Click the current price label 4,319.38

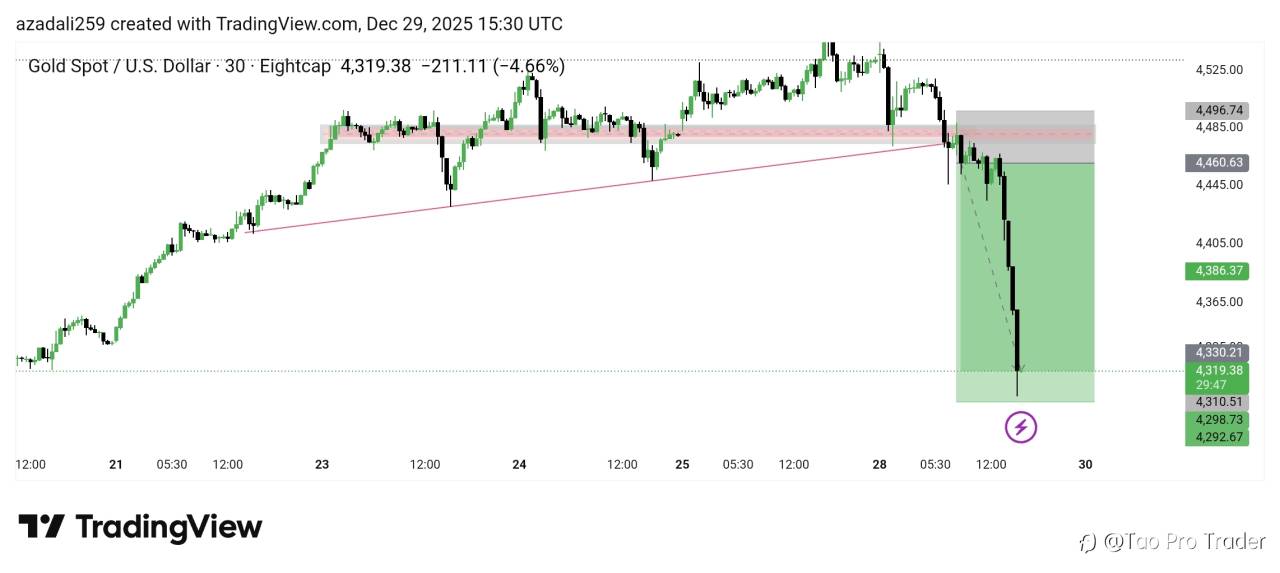coord(1216,370)
